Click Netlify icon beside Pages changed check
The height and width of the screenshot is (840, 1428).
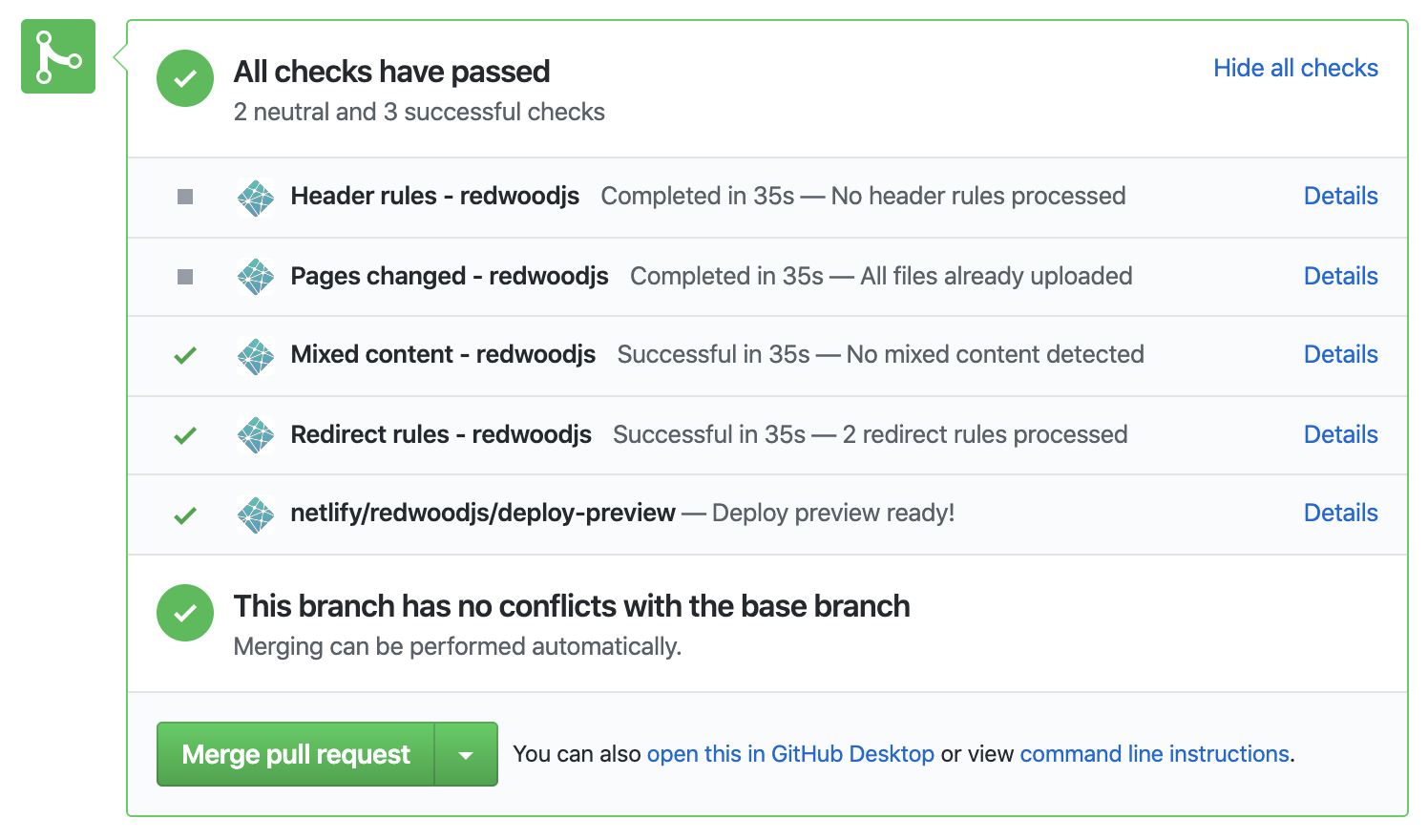click(x=256, y=277)
